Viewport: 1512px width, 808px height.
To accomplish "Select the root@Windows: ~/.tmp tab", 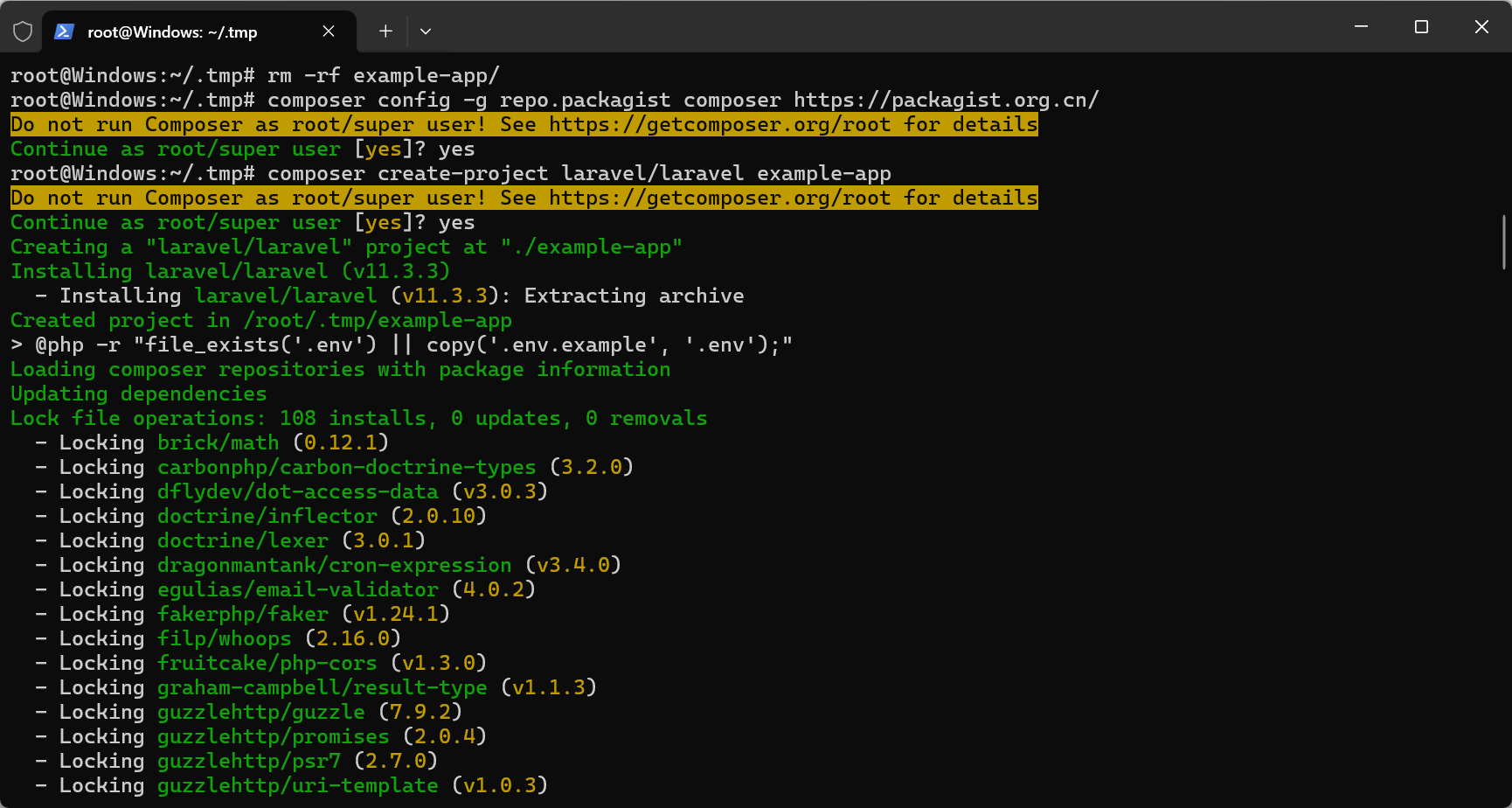I will click(x=199, y=31).
